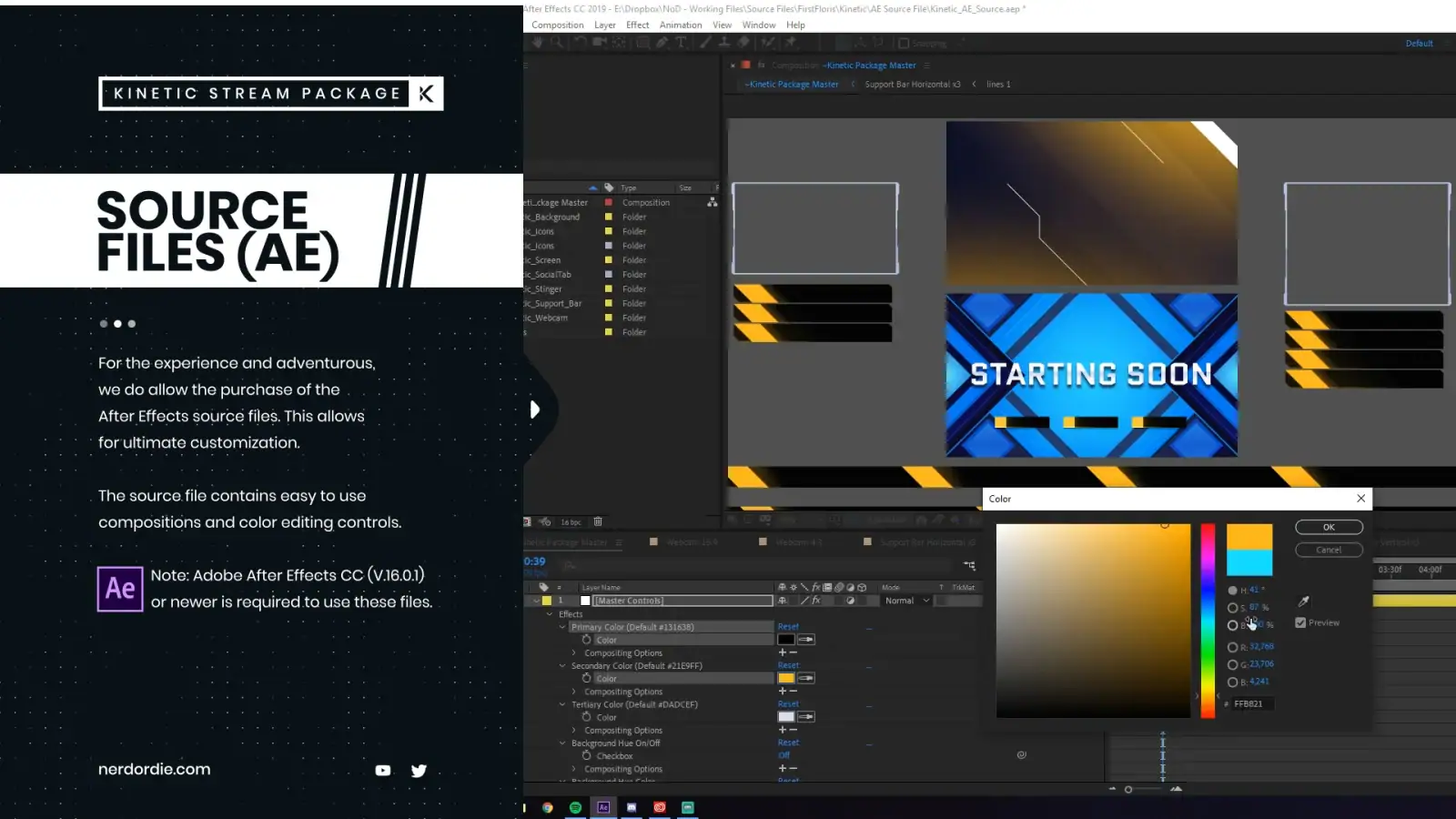Screen dimensions: 1456x819
Task: Click the trash icon in the Project panel
Action: pos(598,522)
